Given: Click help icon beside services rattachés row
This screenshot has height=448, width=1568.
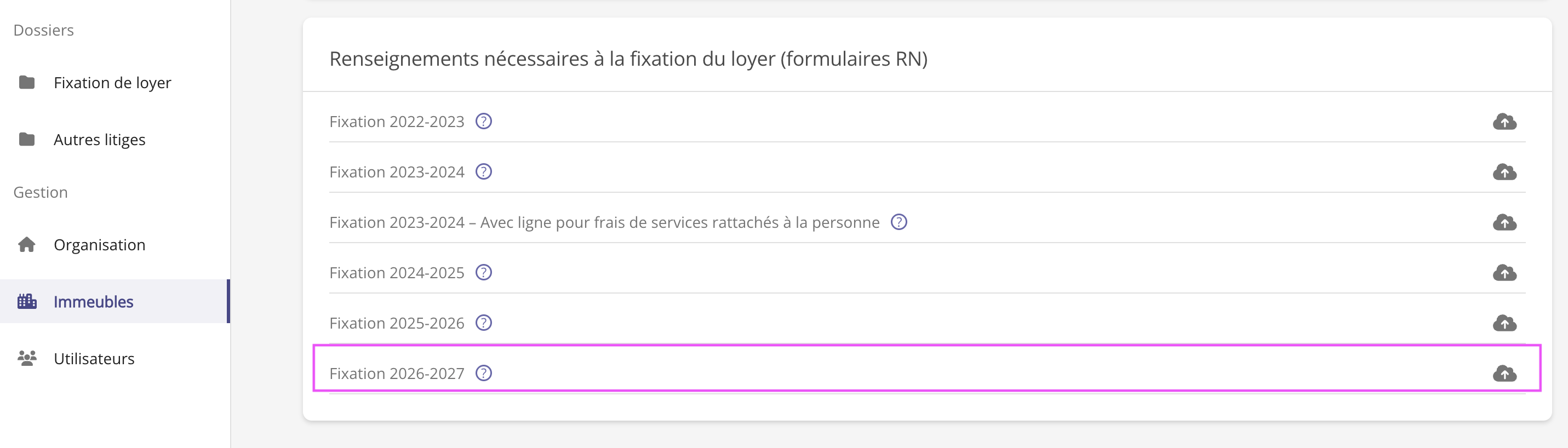Looking at the screenshot, I should (x=899, y=222).
